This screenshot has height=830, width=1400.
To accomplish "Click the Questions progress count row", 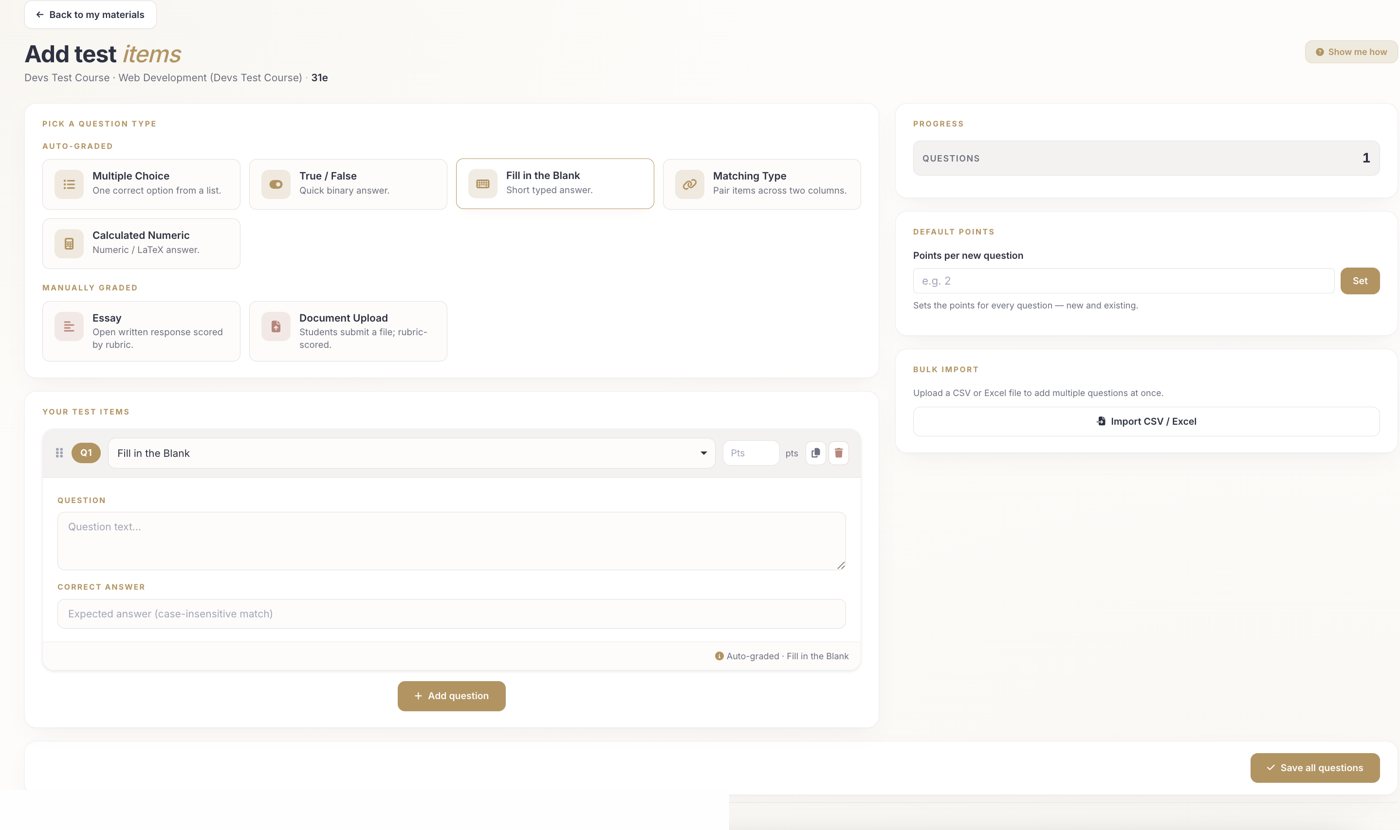I will pos(1146,158).
